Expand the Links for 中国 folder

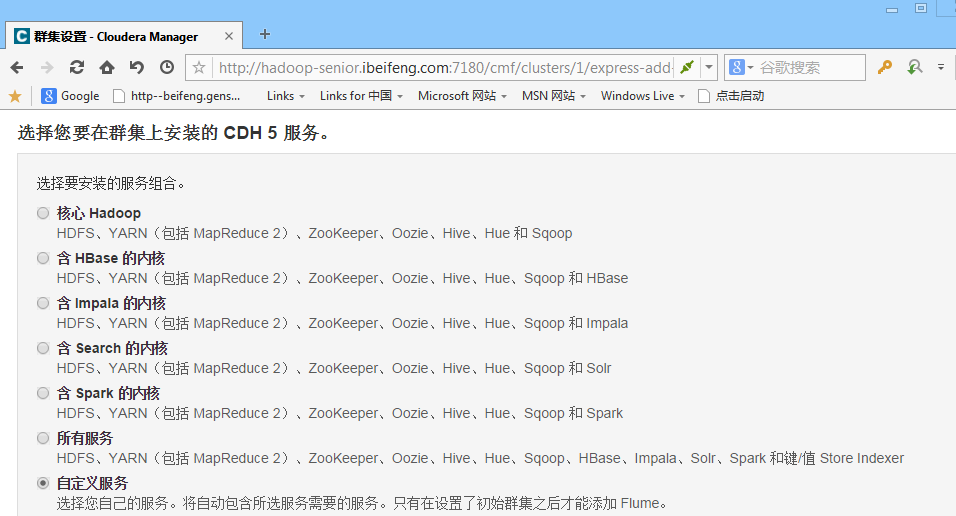coord(361,96)
